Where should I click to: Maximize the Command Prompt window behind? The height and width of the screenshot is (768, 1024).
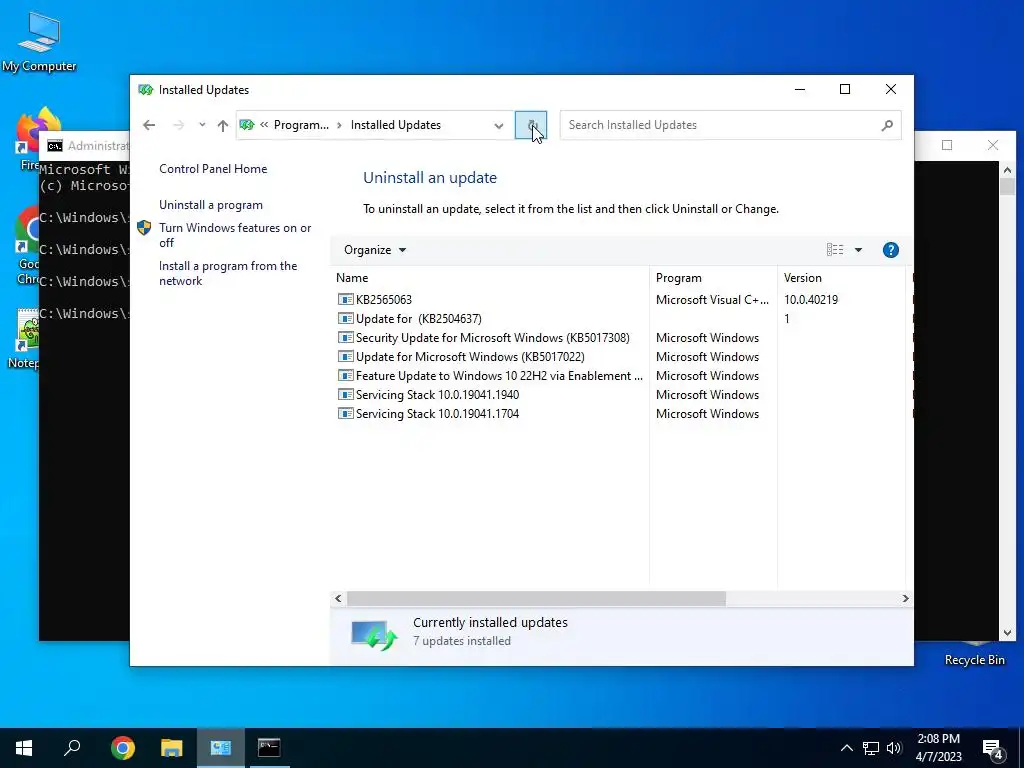[947, 145]
